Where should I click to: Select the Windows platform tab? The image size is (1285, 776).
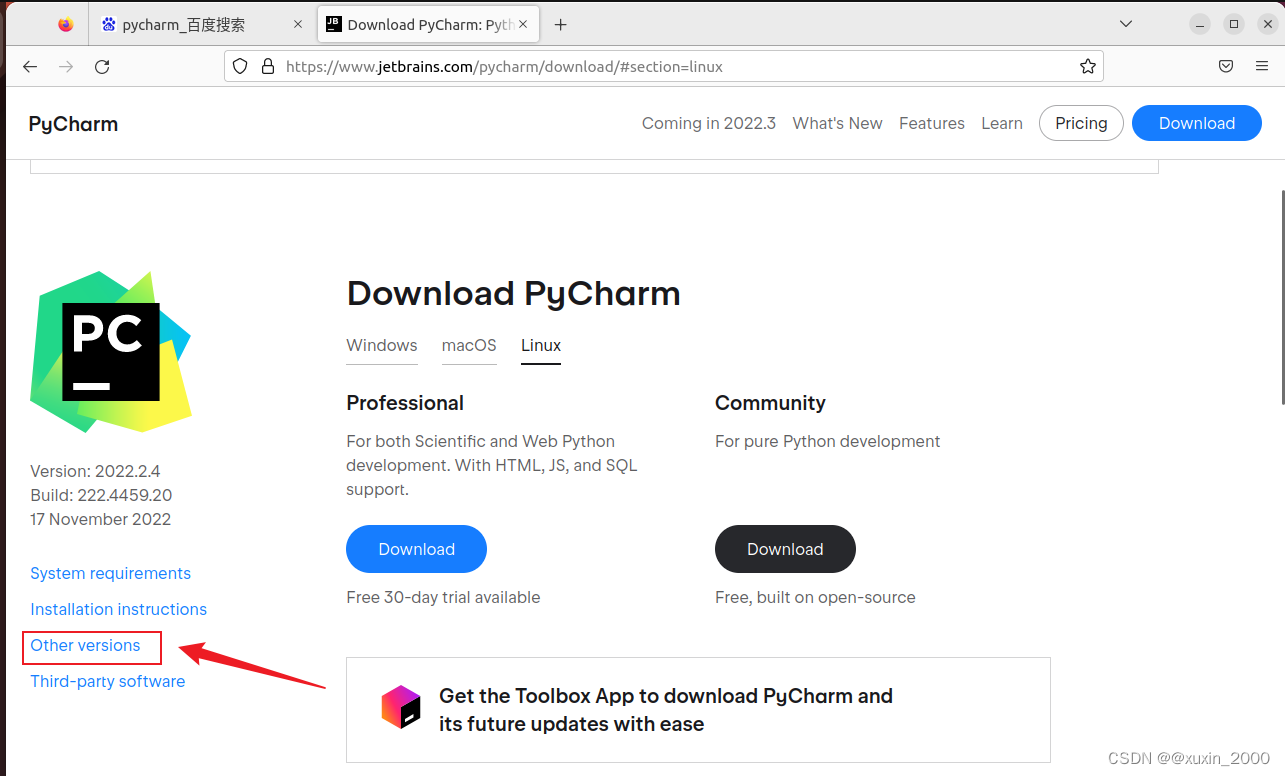[382, 345]
